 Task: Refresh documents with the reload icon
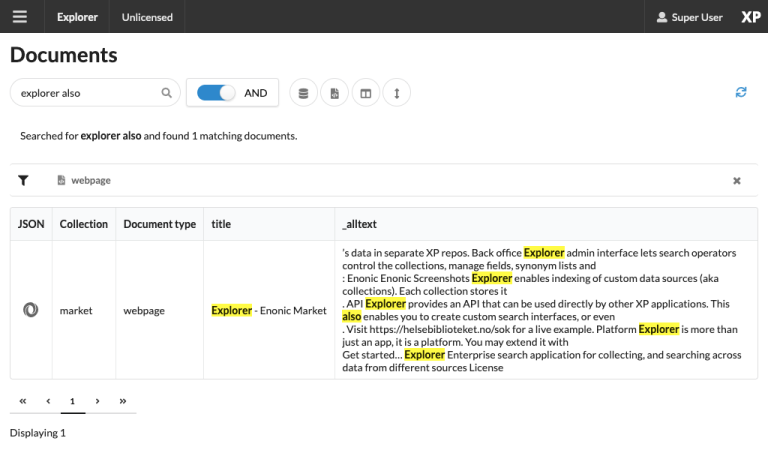[x=741, y=92]
